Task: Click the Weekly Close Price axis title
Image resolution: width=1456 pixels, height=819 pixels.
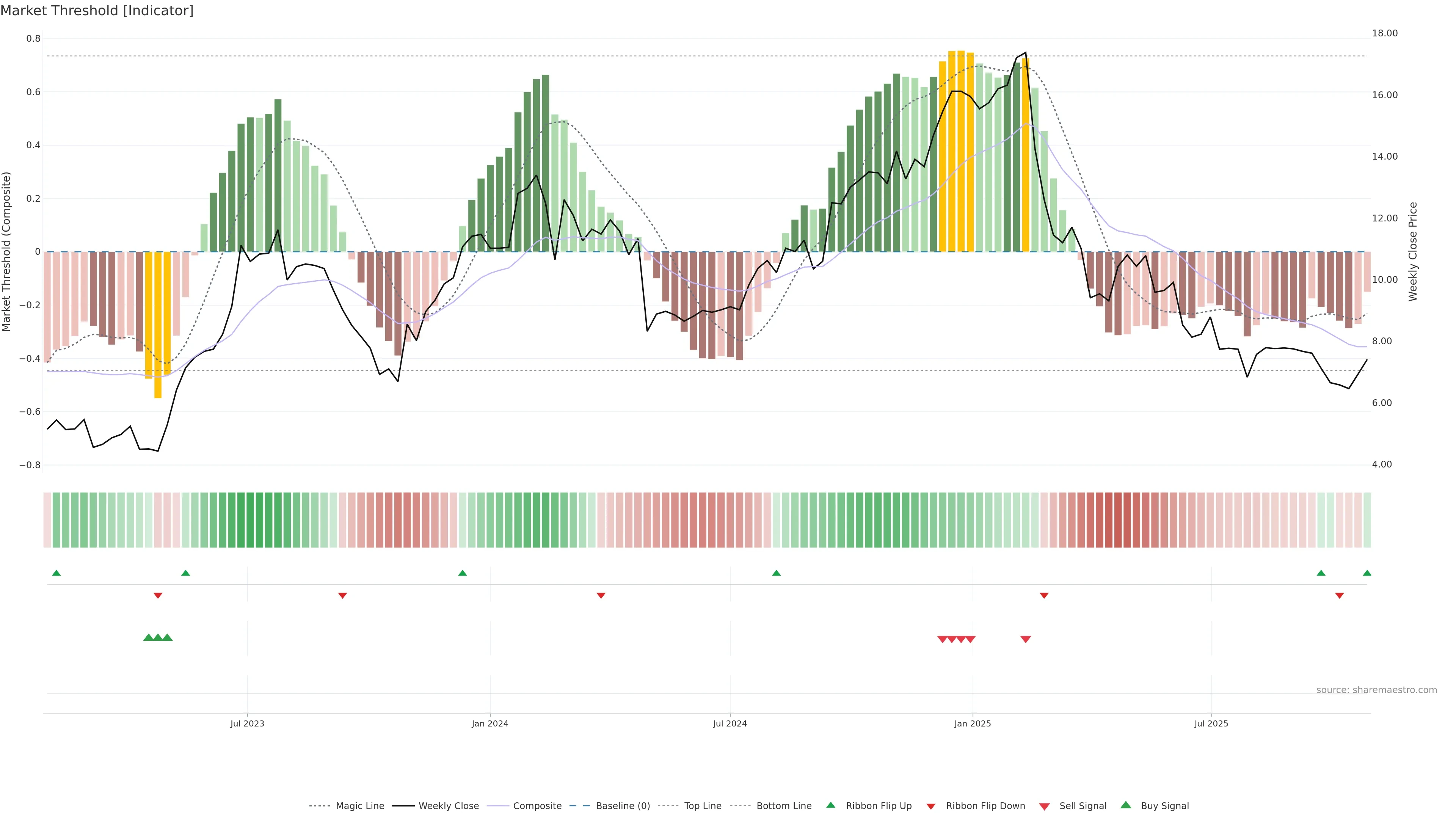Action: 1412,251
